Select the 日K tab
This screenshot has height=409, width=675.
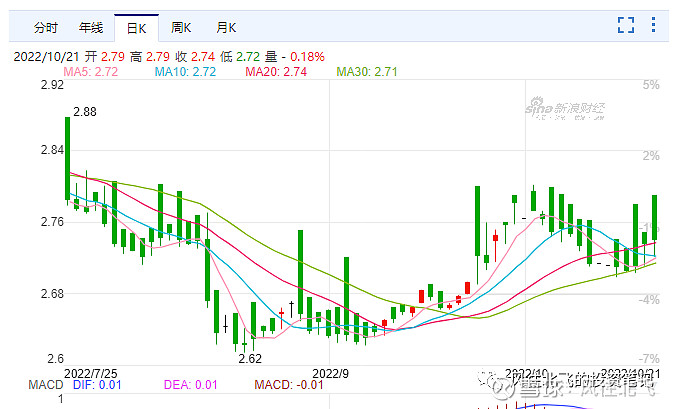(x=136, y=28)
